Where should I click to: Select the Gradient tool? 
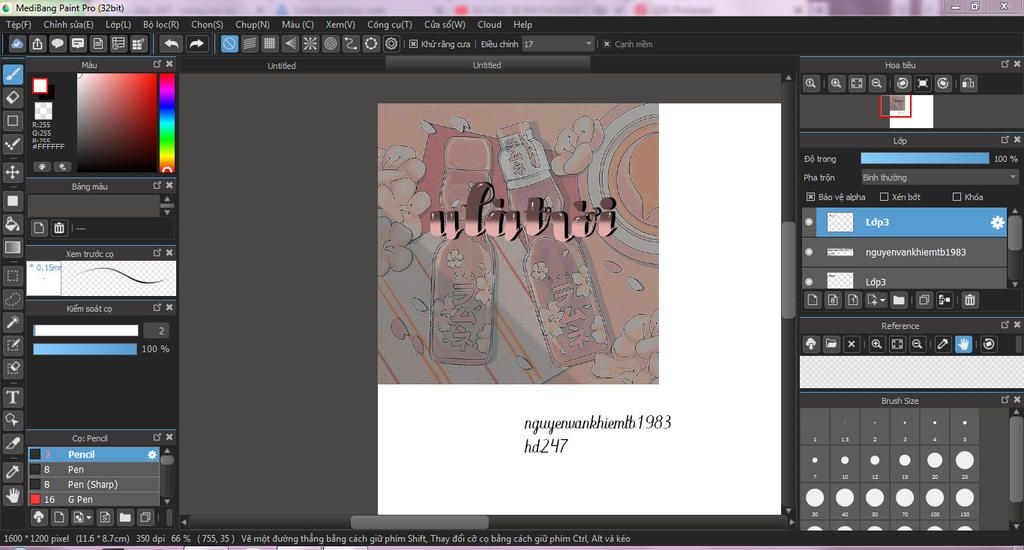[13, 247]
